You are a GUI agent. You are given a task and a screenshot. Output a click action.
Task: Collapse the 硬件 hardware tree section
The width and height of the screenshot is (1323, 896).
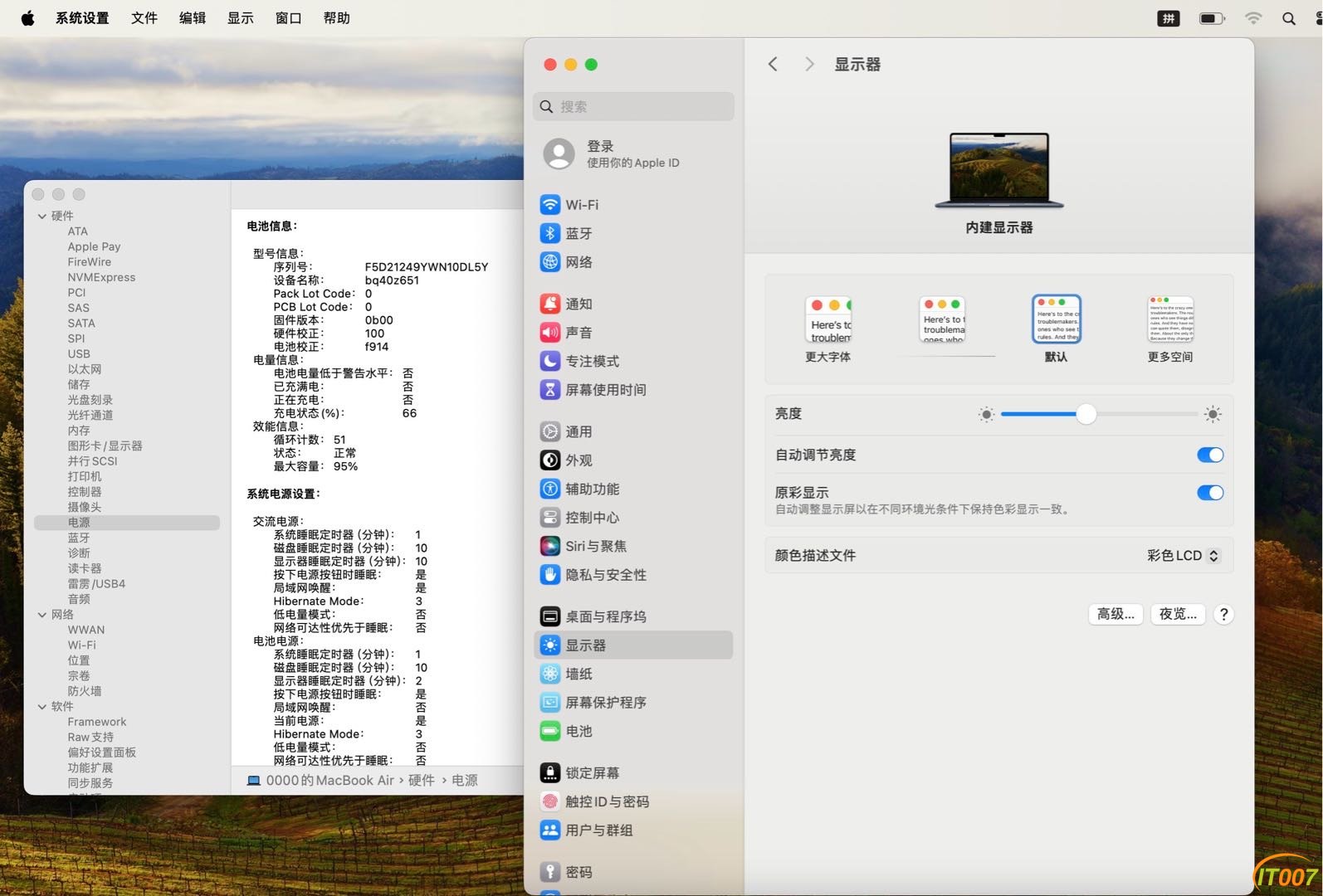[x=41, y=216]
